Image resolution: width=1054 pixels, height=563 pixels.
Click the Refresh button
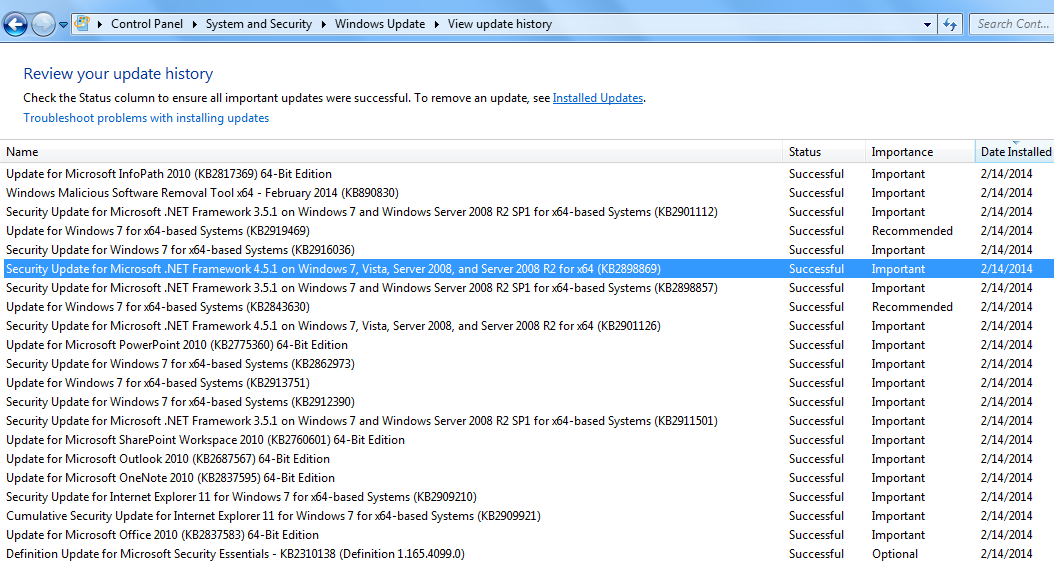[949, 24]
